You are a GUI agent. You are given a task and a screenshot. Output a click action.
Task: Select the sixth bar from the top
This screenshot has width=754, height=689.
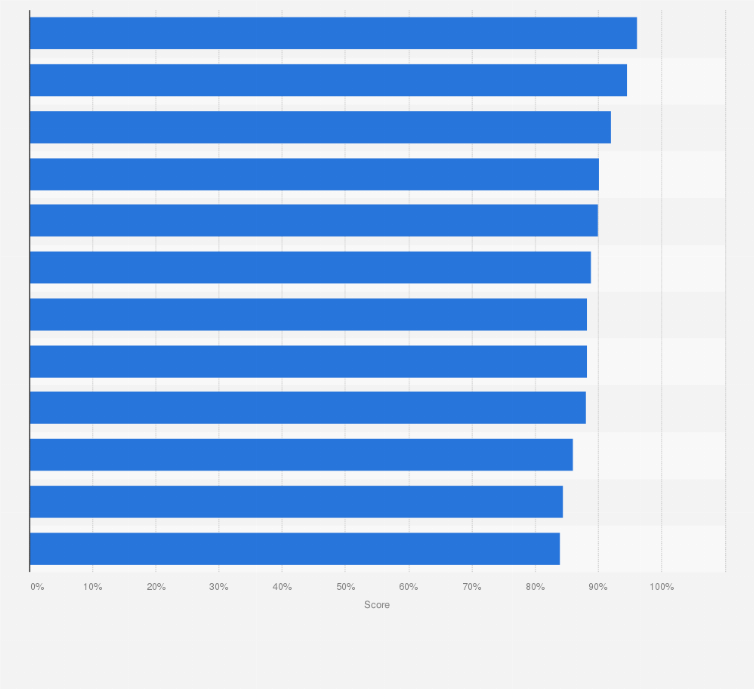(310, 267)
